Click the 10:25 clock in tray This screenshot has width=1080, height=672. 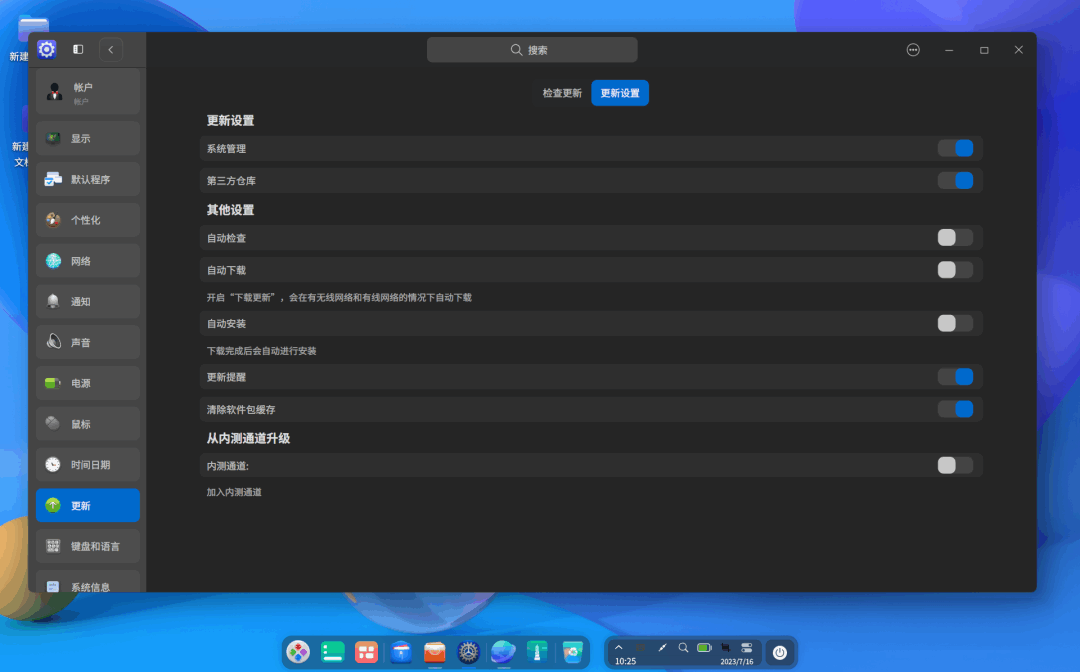tap(625, 662)
